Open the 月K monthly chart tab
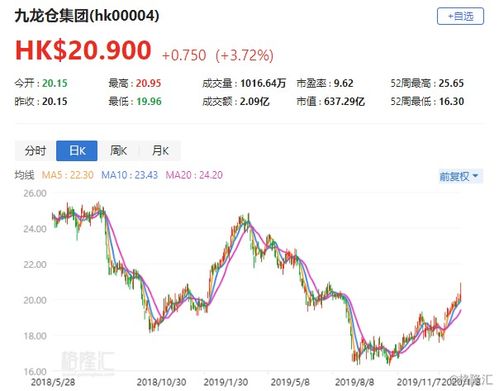499x391 pixels. click(x=160, y=151)
